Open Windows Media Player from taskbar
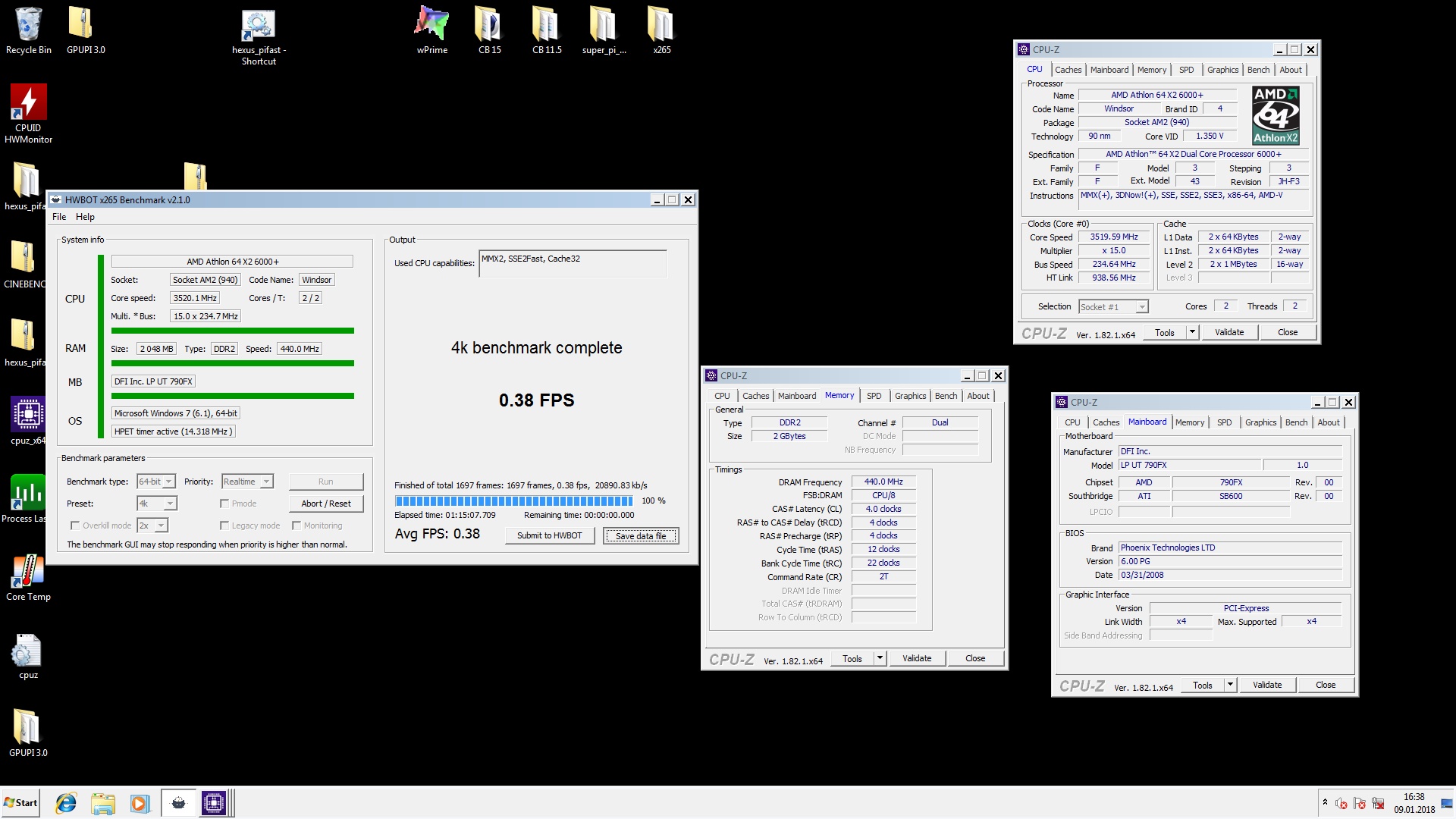Image resolution: width=1456 pixels, height=819 pixels. (x=140, y=803)
